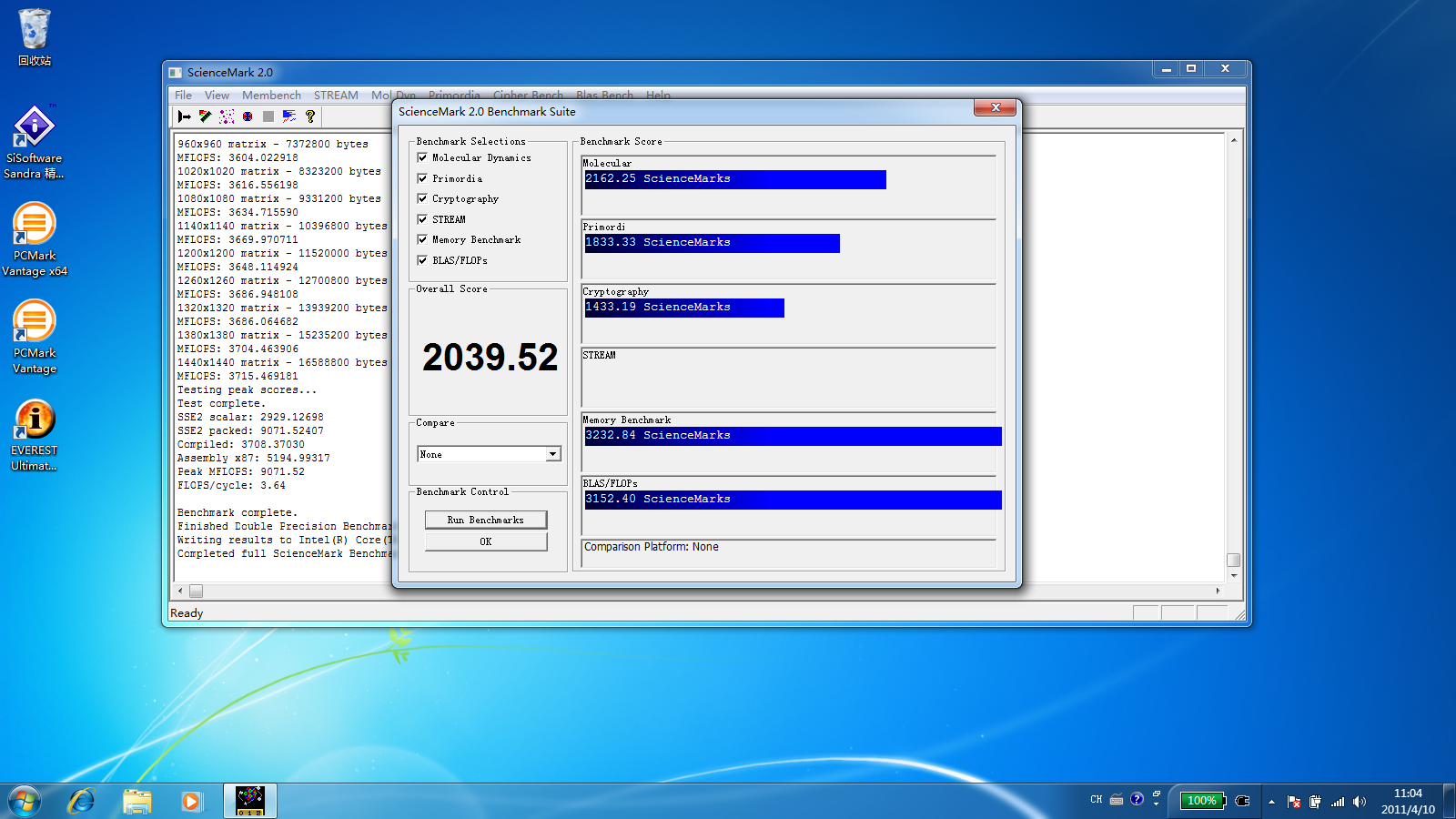Click 'Comparison Platform: None' text

point(652,547)
